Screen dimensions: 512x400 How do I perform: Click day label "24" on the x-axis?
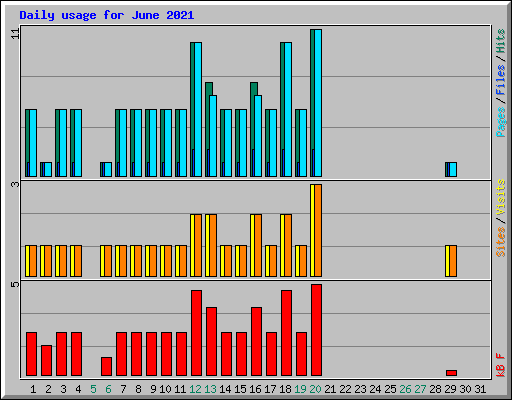pos(375,389)
